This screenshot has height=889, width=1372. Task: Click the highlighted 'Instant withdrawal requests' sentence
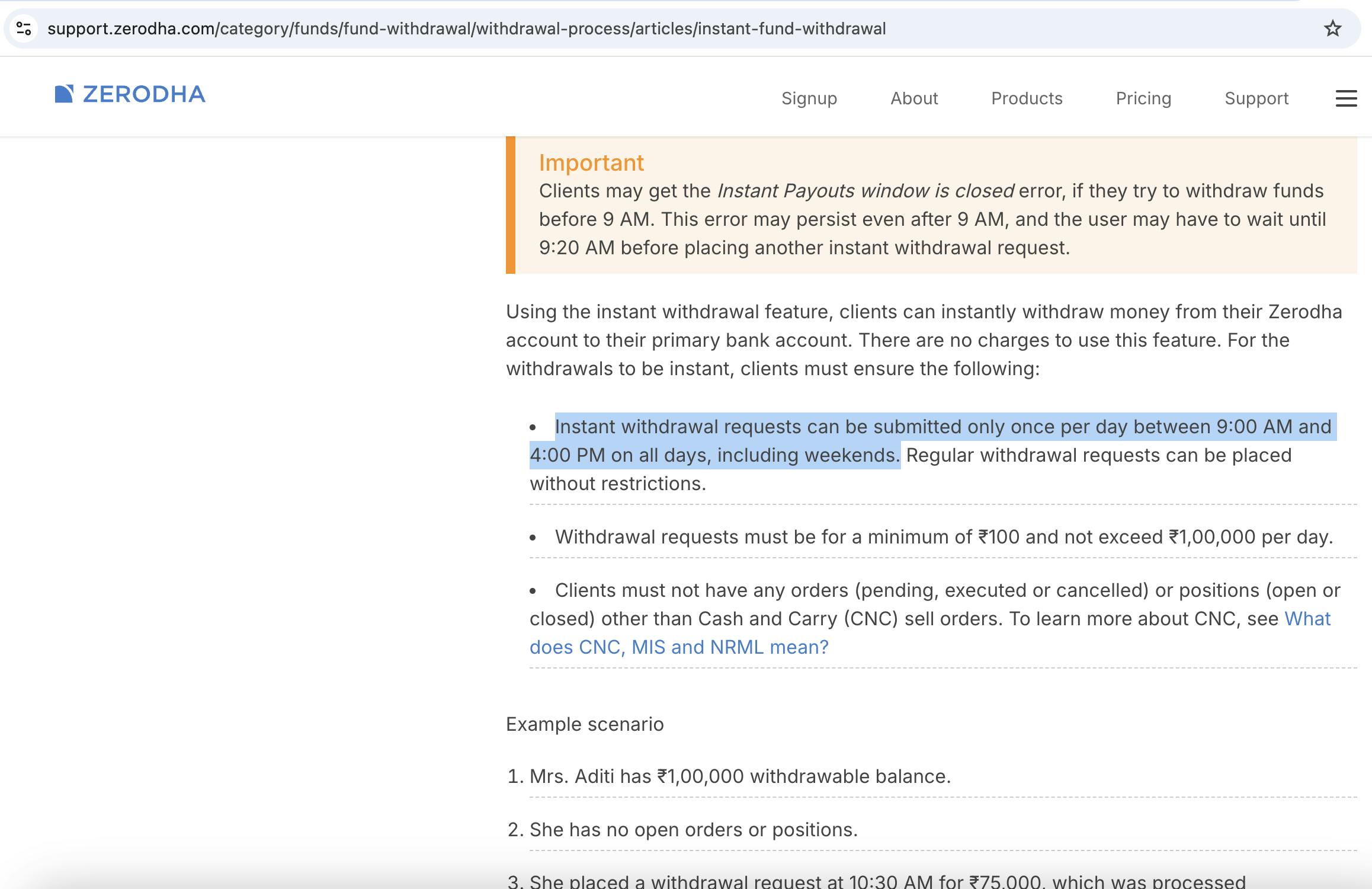click(933, 441)
